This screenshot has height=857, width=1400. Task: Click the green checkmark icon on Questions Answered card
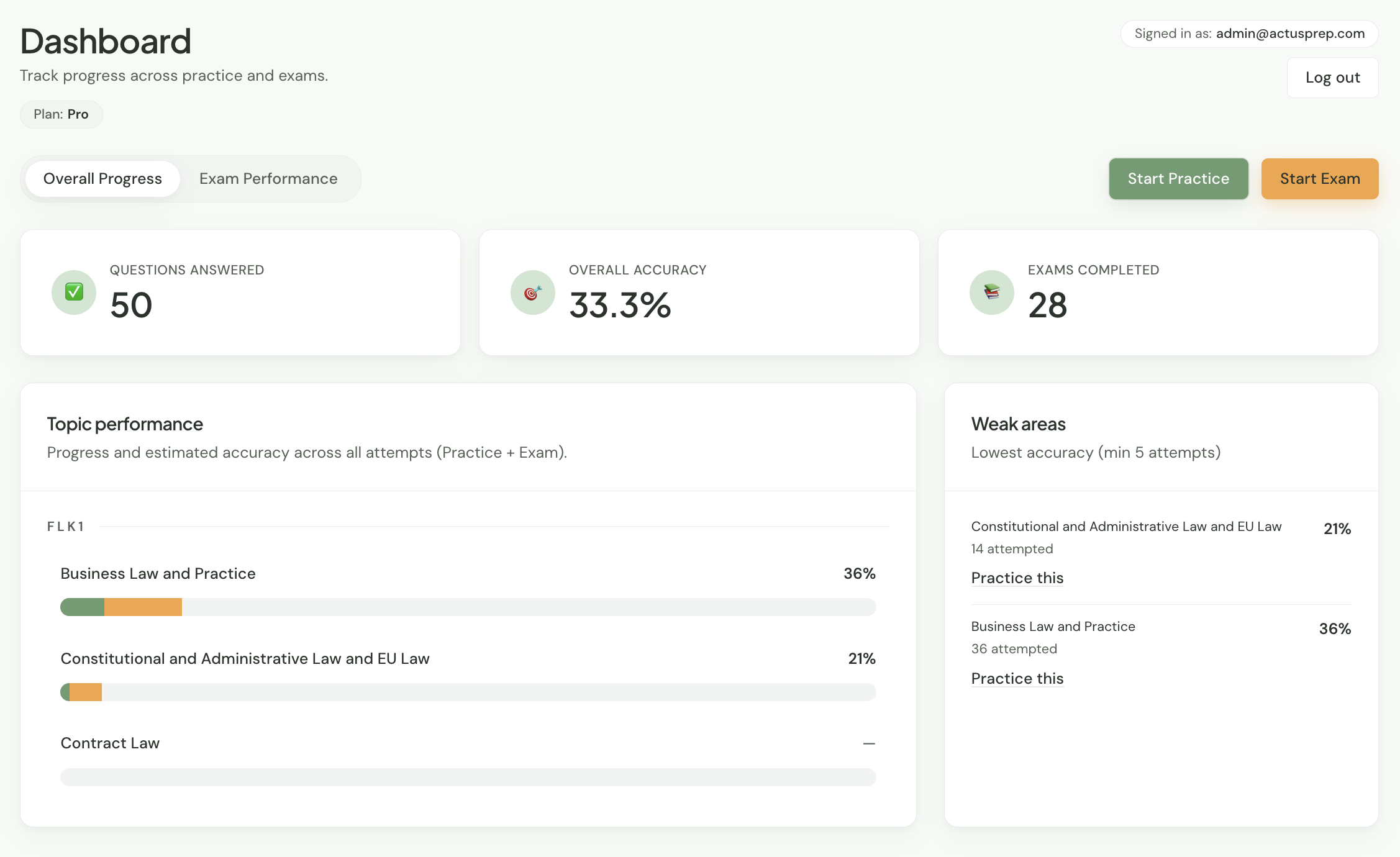[73, 292]
